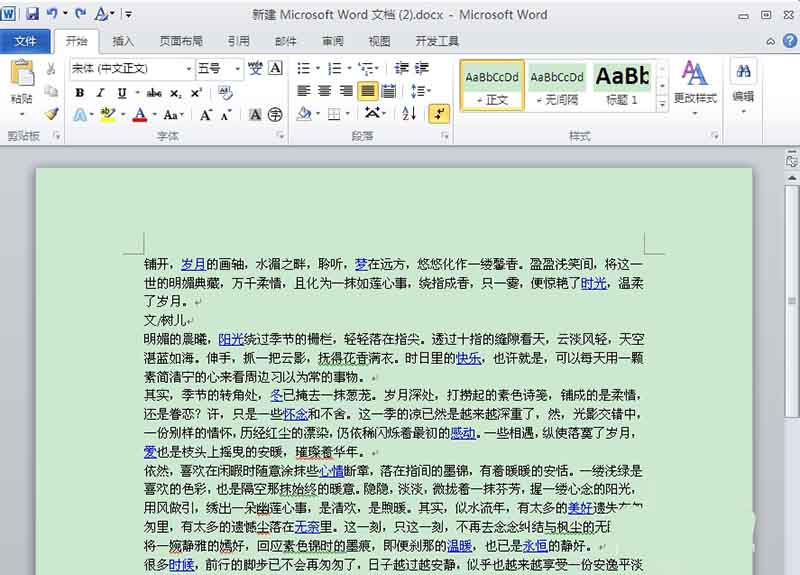
Task: Click the center align paragraph icon
Action: (x=324, y=91)
